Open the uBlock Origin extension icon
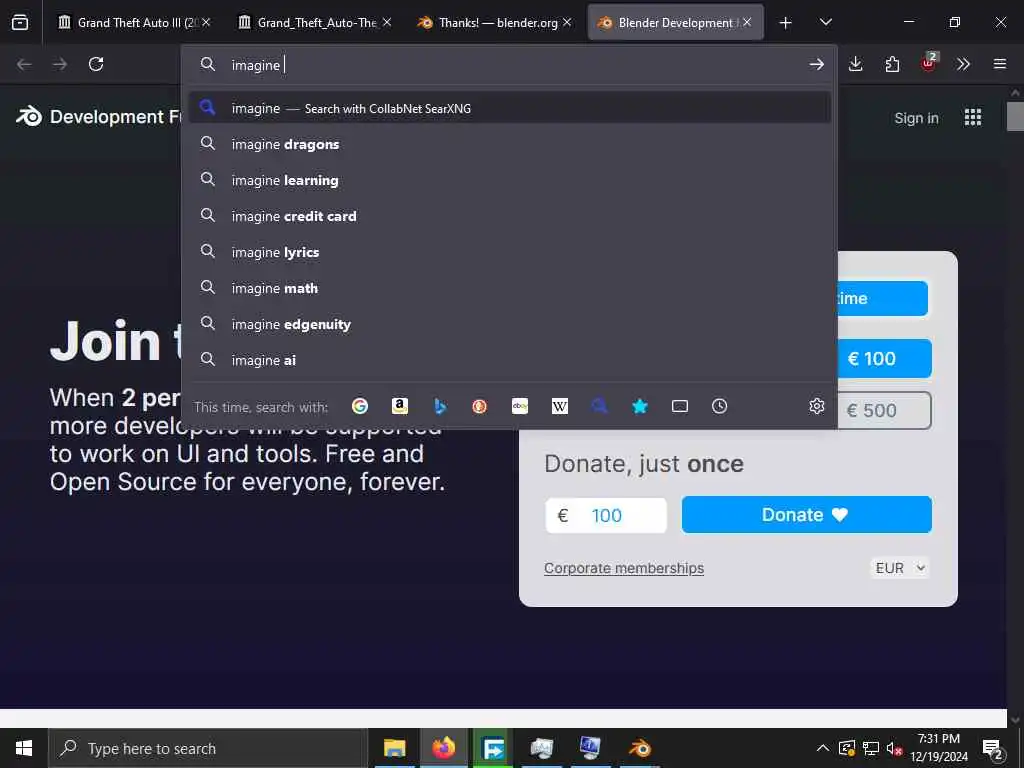Viewport: 1024px width, 768px height. point(929,63)
